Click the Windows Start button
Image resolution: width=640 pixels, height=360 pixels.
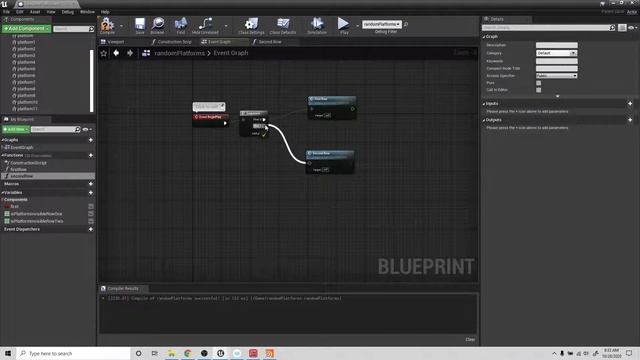(8, 353)
